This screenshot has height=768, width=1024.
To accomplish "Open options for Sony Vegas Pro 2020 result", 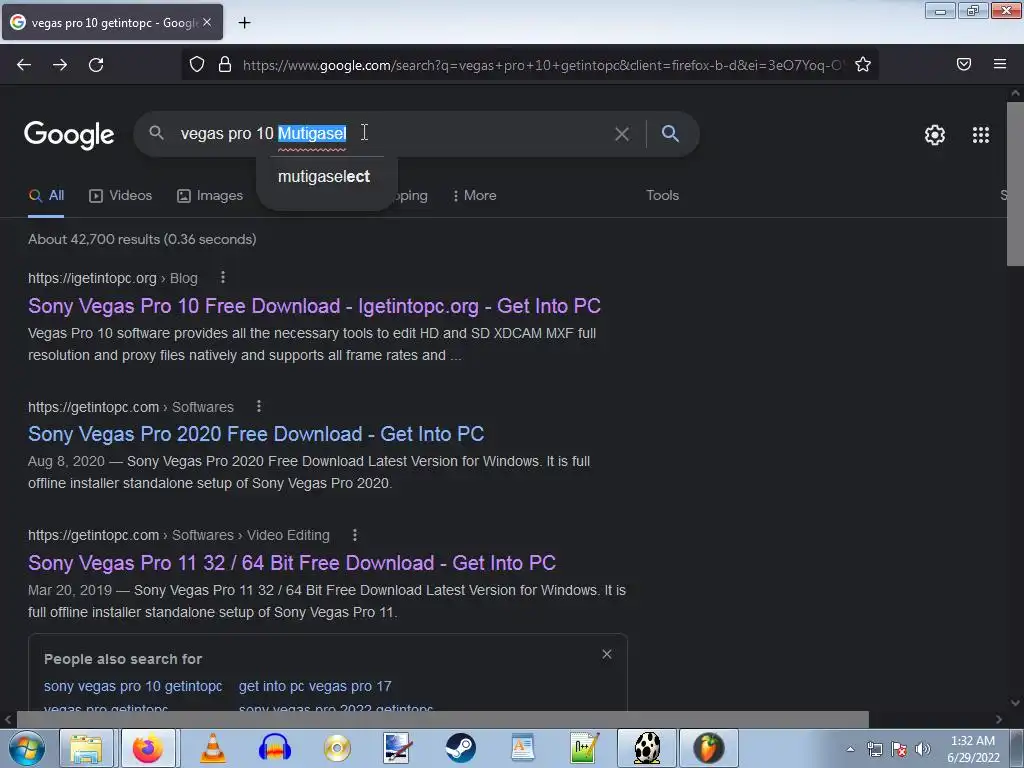I will click(259, 406).
